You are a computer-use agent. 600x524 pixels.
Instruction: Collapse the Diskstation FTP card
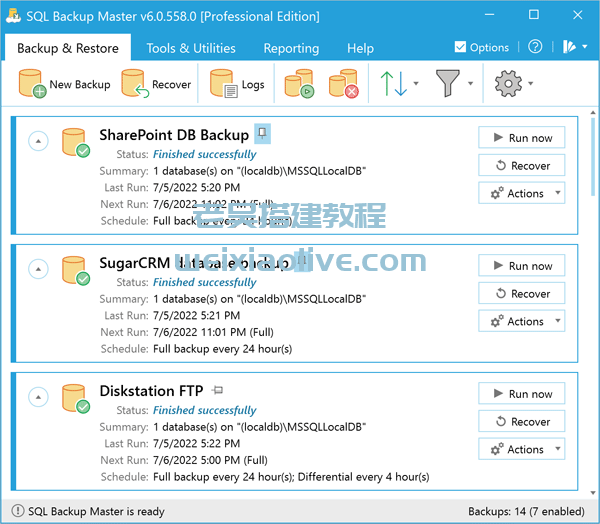click(38, 397)
